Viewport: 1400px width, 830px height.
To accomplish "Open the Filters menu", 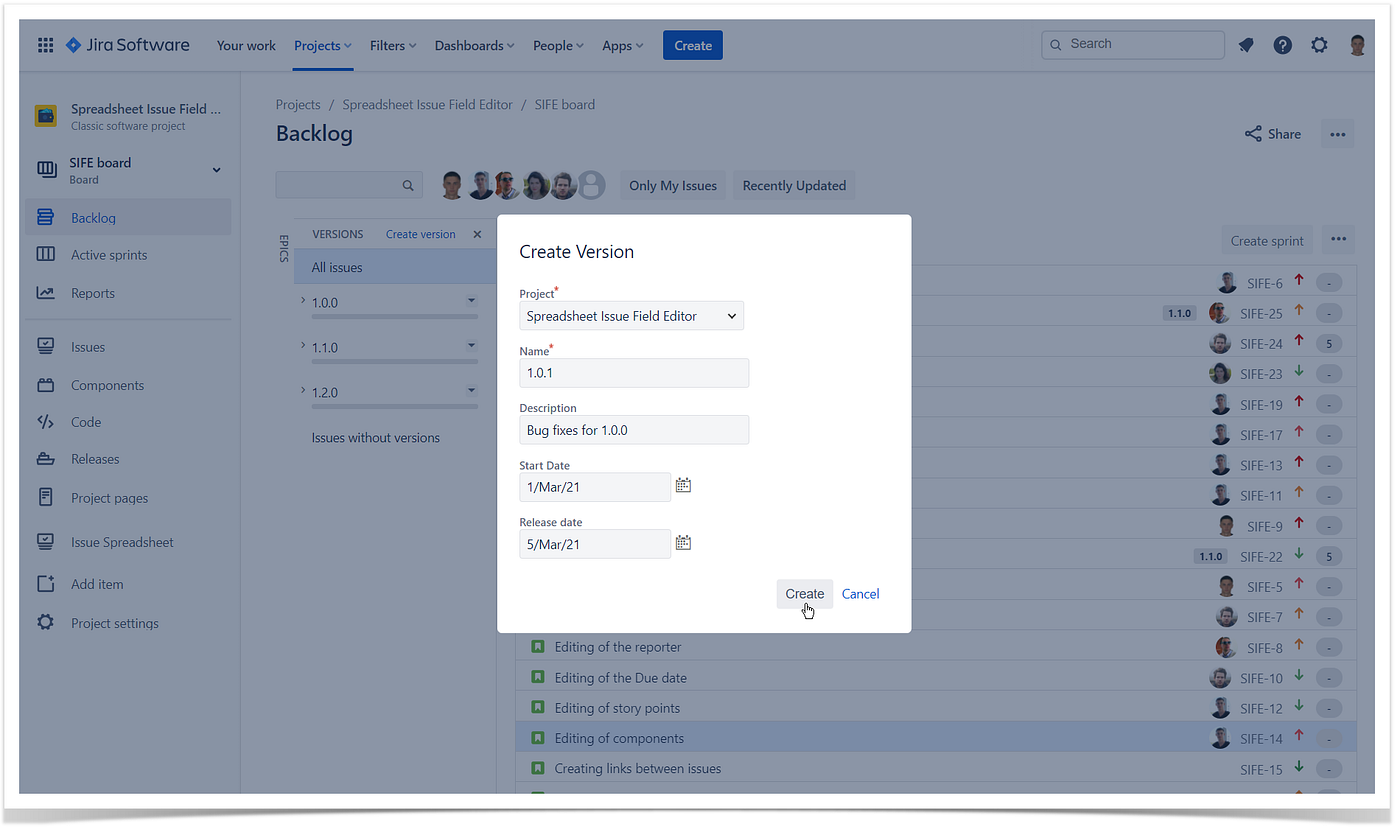I will point(393,45).
